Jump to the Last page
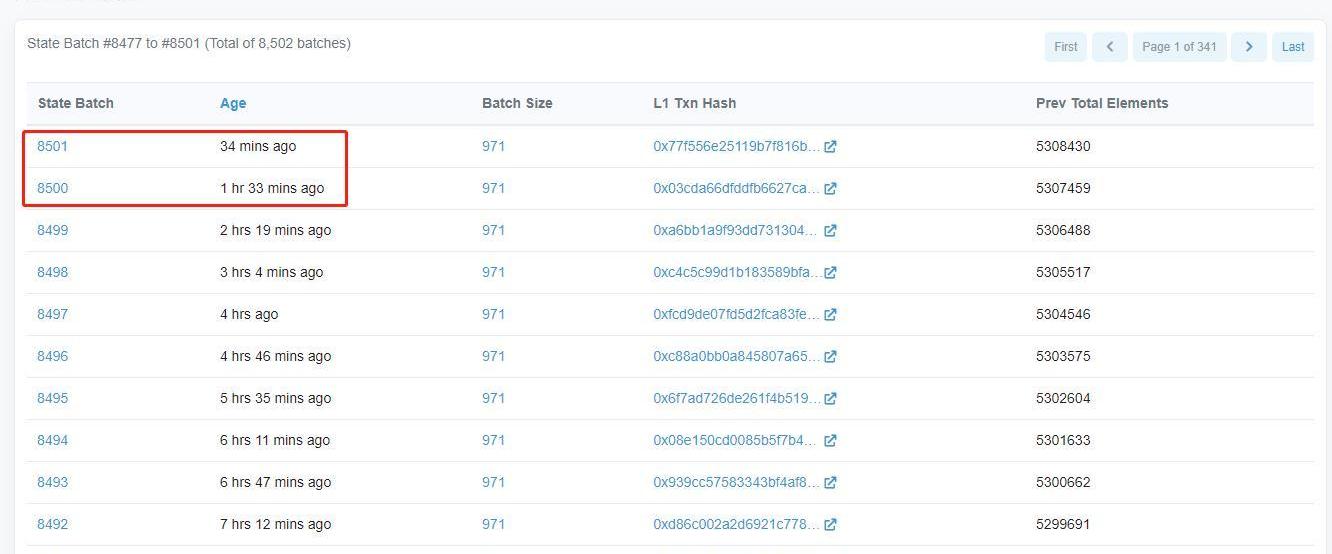This screenshot has width=1332, height=554. click(1293, 47)
